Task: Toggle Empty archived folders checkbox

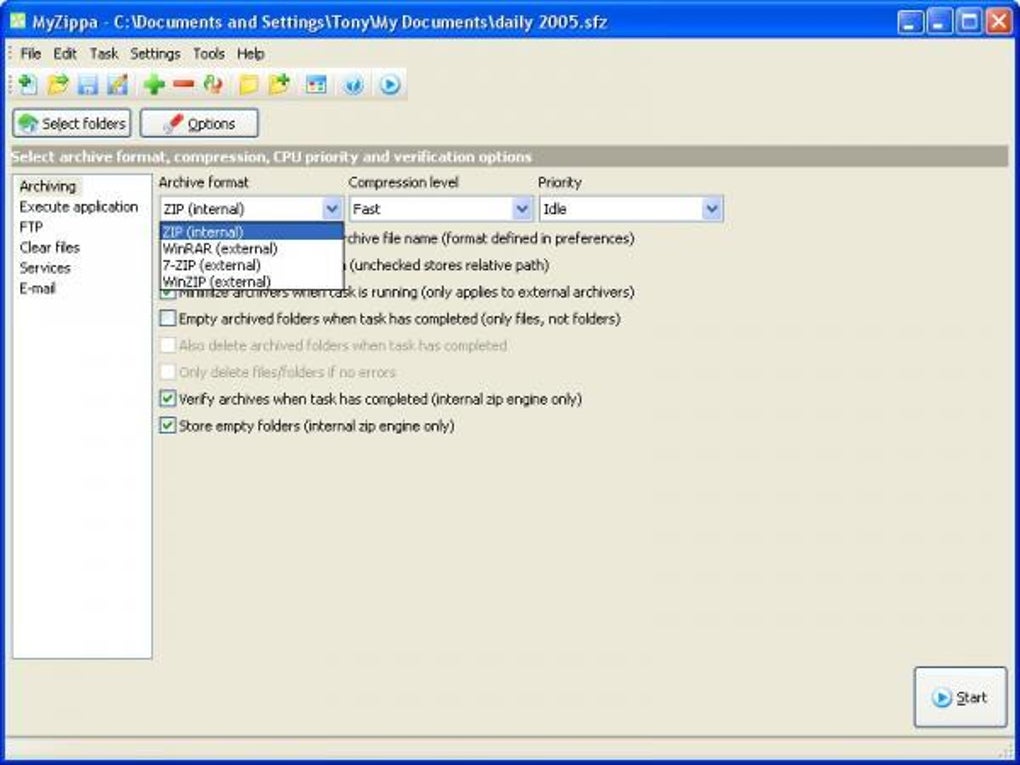Action: 168,319
